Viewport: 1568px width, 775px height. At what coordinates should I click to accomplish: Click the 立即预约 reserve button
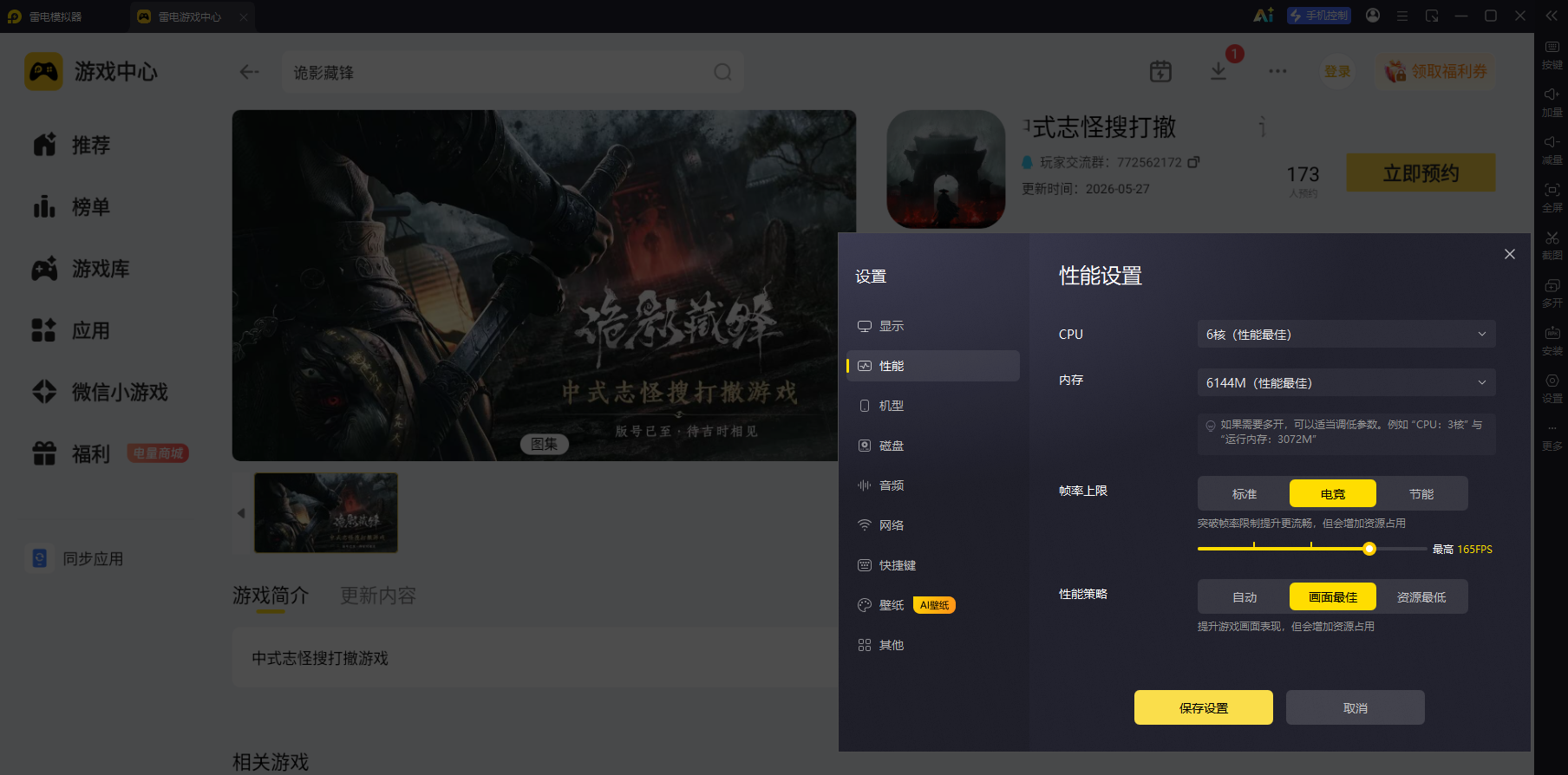[x=1421, y=173]
